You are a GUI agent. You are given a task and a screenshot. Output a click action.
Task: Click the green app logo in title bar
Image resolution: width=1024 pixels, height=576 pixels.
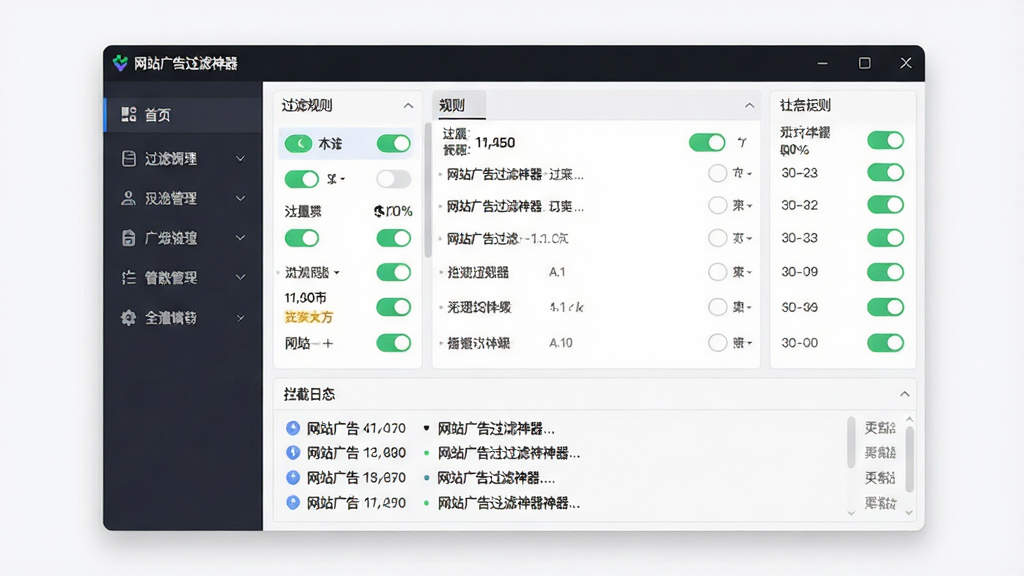[120, 63]
